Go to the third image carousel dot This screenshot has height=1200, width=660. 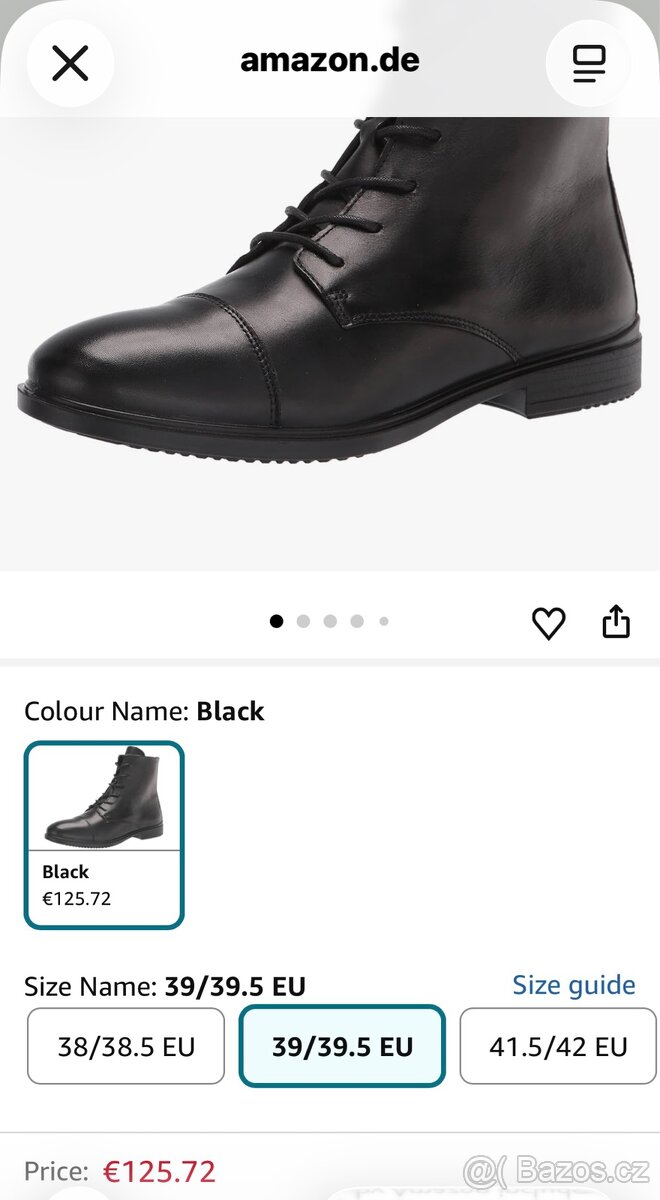coord(330,621)
